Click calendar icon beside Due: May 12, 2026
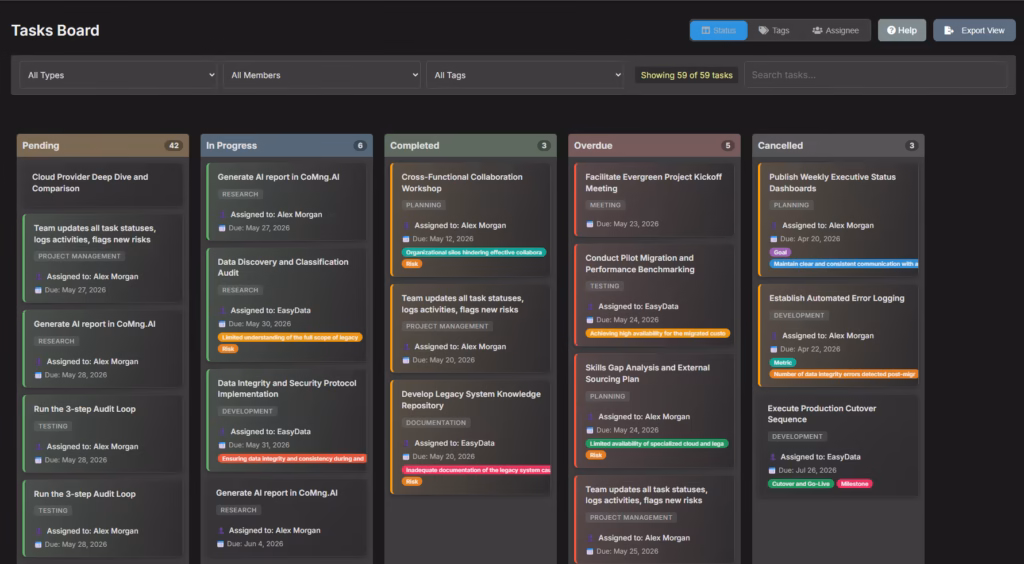The width and height of the screenshot is (1024, 564). tap(406, 239)
